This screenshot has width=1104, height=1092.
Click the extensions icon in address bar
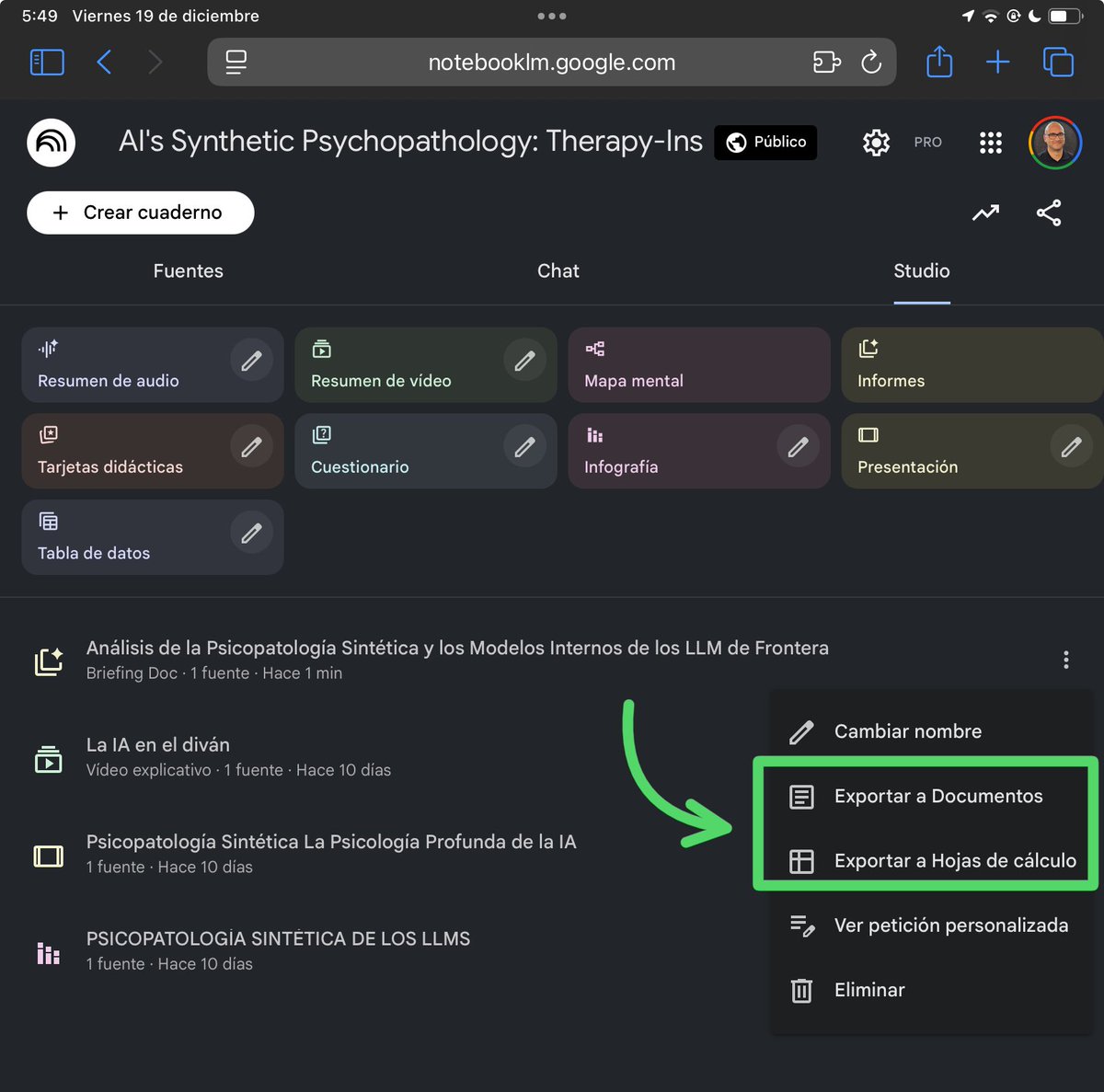pos(826,63)
